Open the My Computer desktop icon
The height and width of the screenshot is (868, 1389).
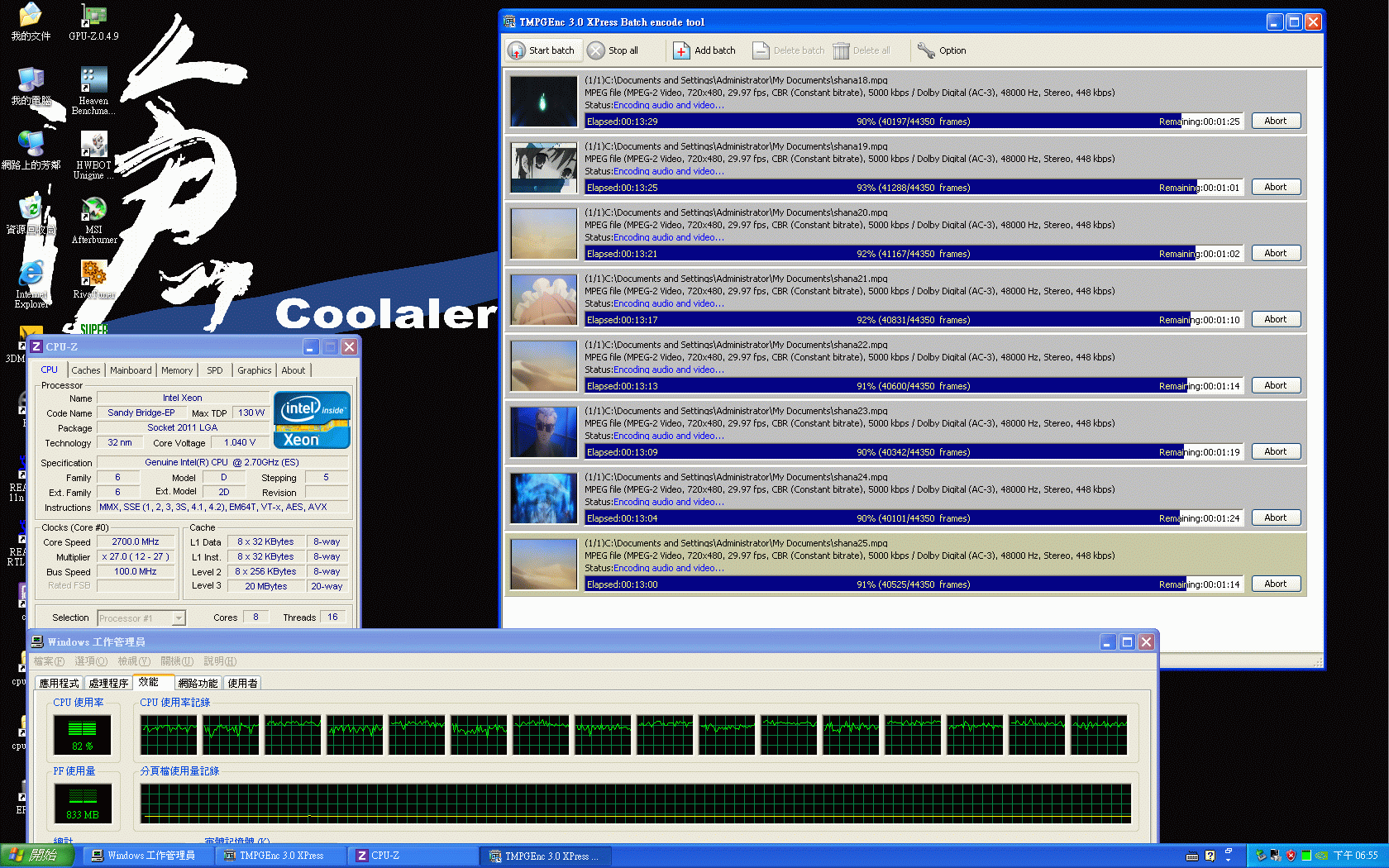click(x=31, y=86)
